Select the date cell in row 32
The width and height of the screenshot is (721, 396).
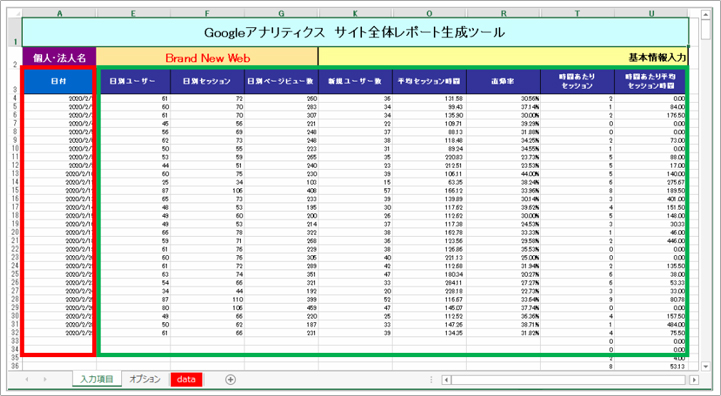pyautogui.click(x=58, y=333)
